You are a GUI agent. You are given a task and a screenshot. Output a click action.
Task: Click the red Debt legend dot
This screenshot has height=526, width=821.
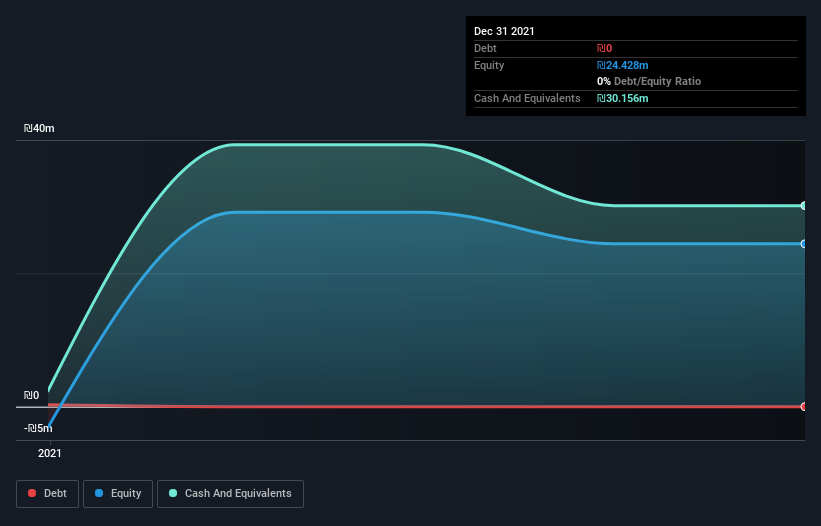click(32, 493)
